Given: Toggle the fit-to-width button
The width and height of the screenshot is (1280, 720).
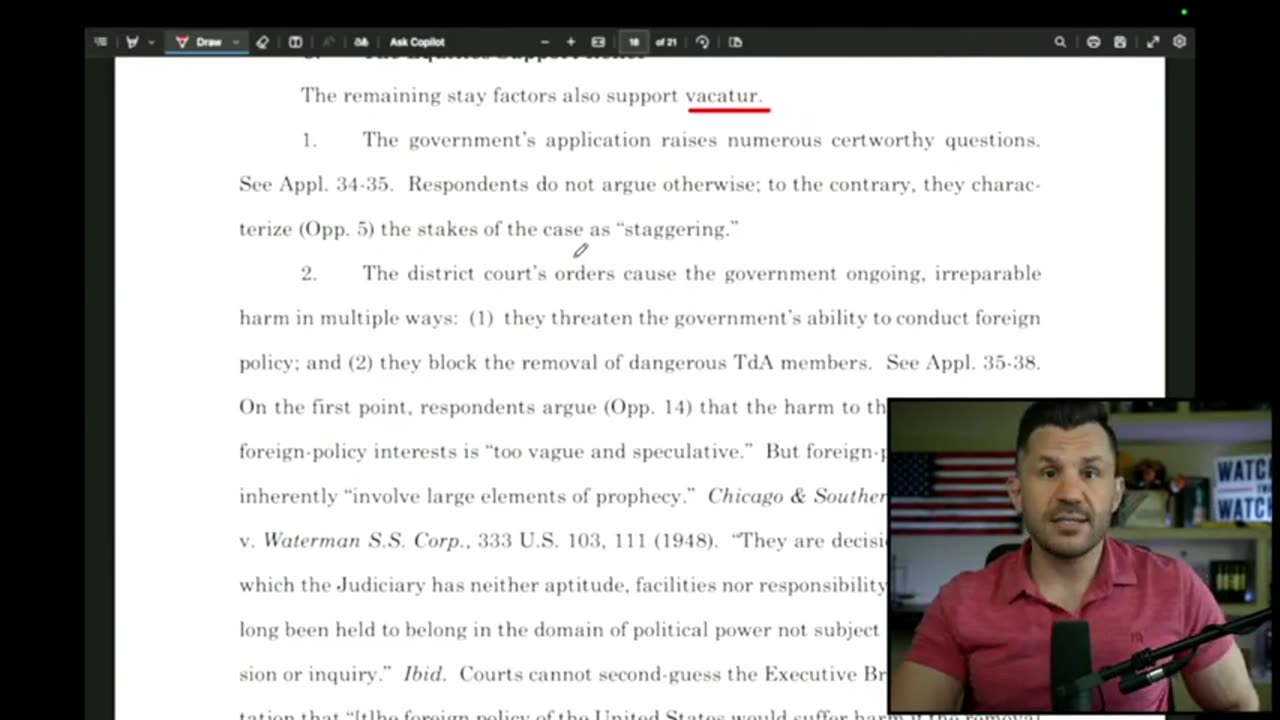Looking at the screenshot, I should point(598,42).
